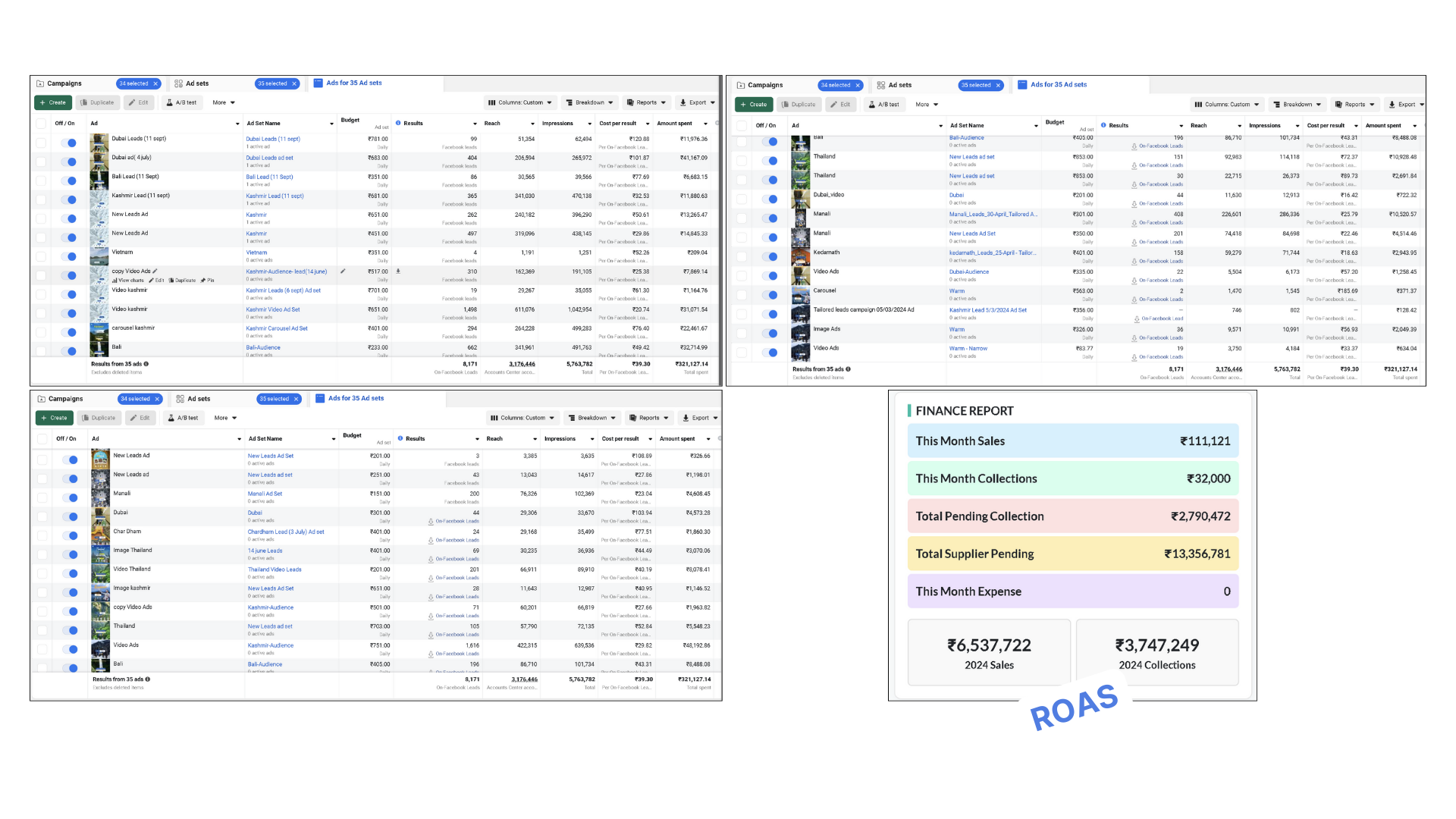Open Campaigns tab in panel listing Char Dham
The image size is (1456, 819).
click(65, 399)
